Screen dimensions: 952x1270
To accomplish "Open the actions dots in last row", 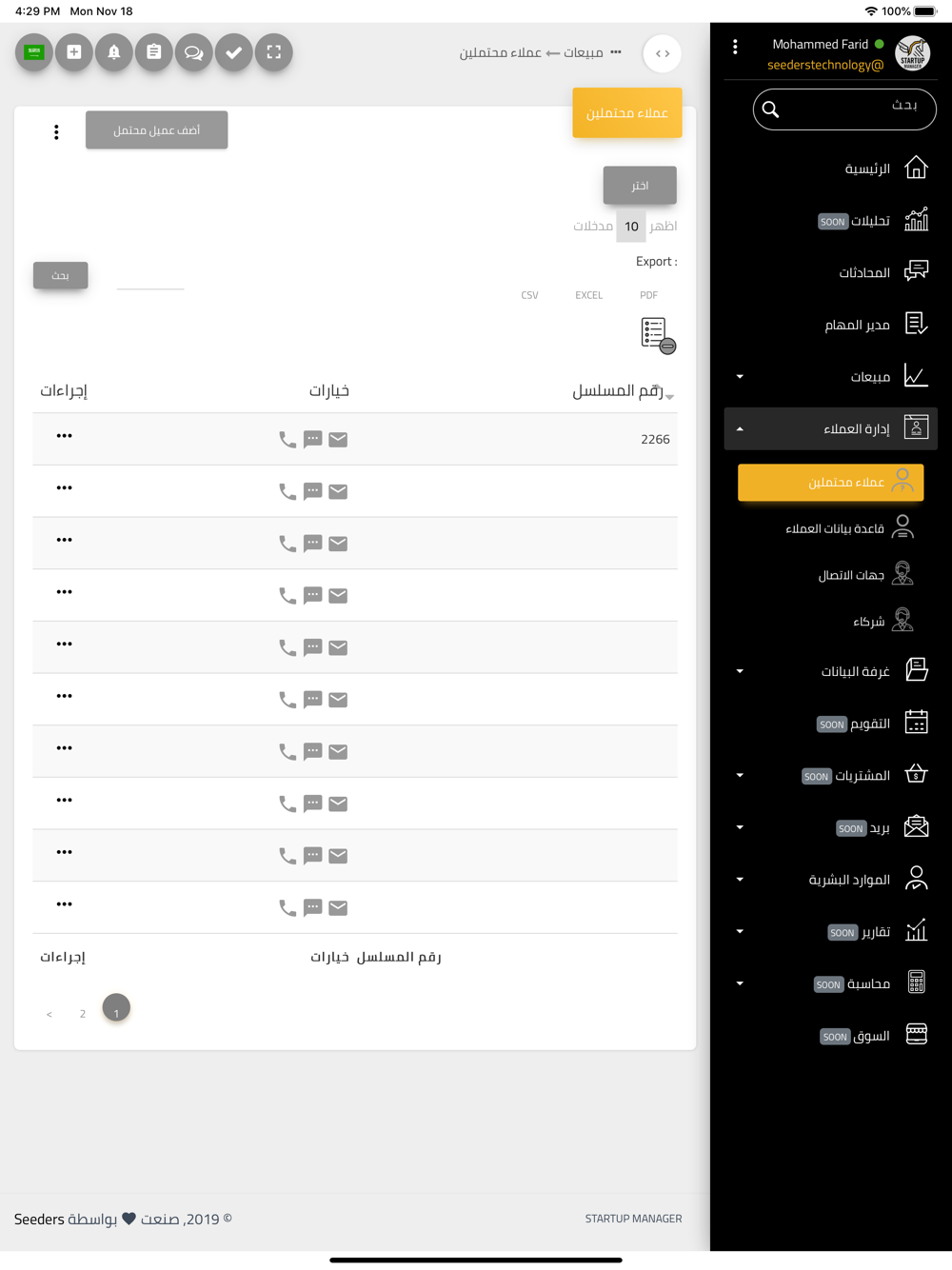I will click(64, 904).
